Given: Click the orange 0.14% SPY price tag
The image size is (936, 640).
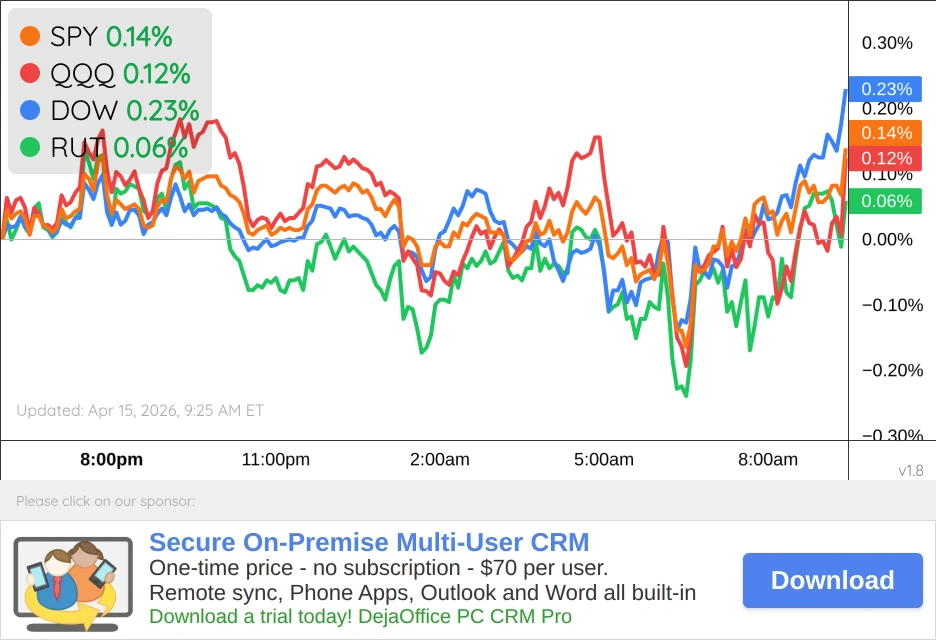Looking at the screenshot, I should coord(886,132).
